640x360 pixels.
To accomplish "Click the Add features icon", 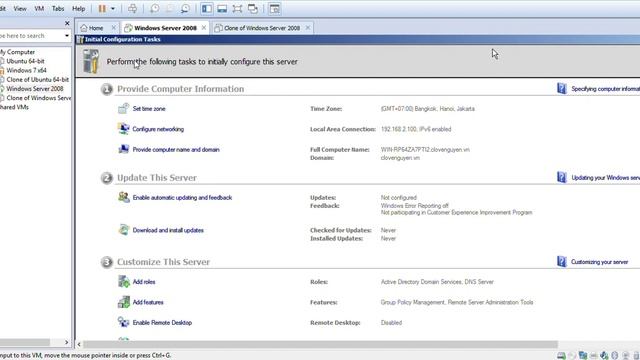I will pyautogui.click(x=123, y=302).
